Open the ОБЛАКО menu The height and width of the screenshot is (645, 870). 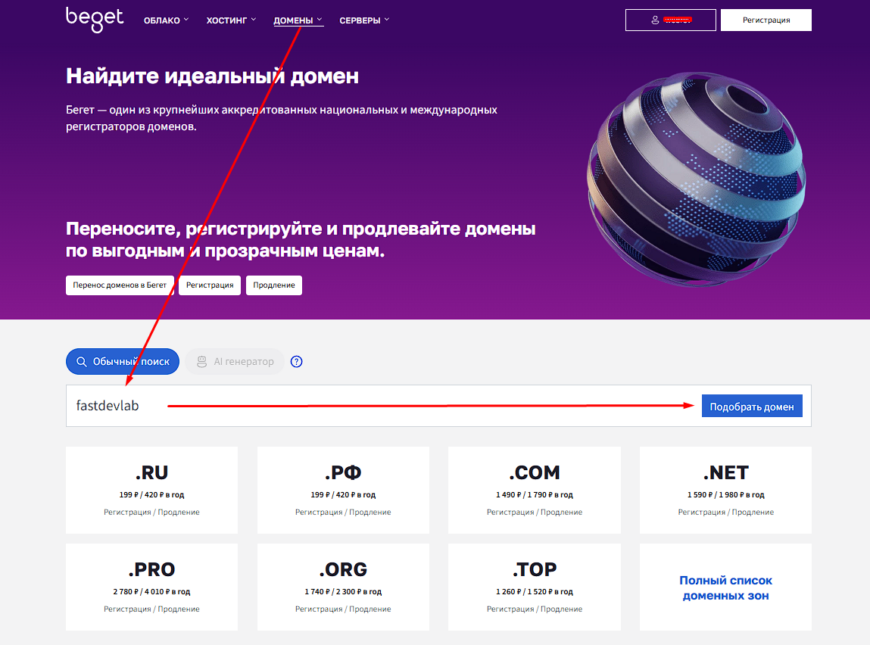pos(166,20)
